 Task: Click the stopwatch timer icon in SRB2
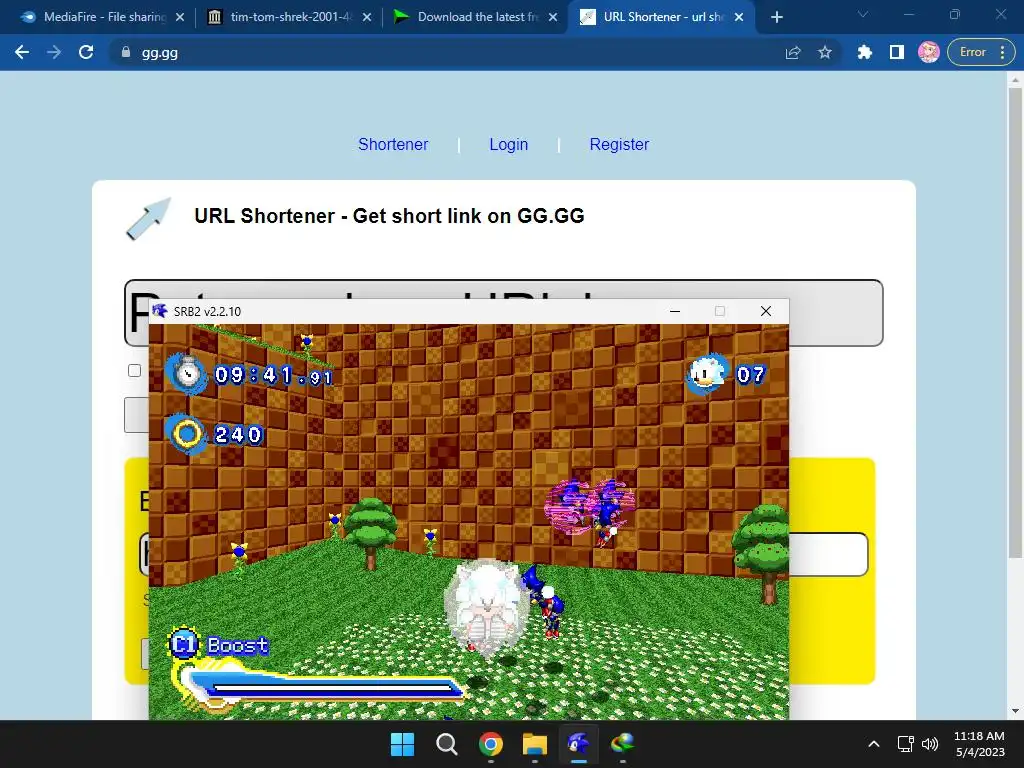[x=187, y=374]
